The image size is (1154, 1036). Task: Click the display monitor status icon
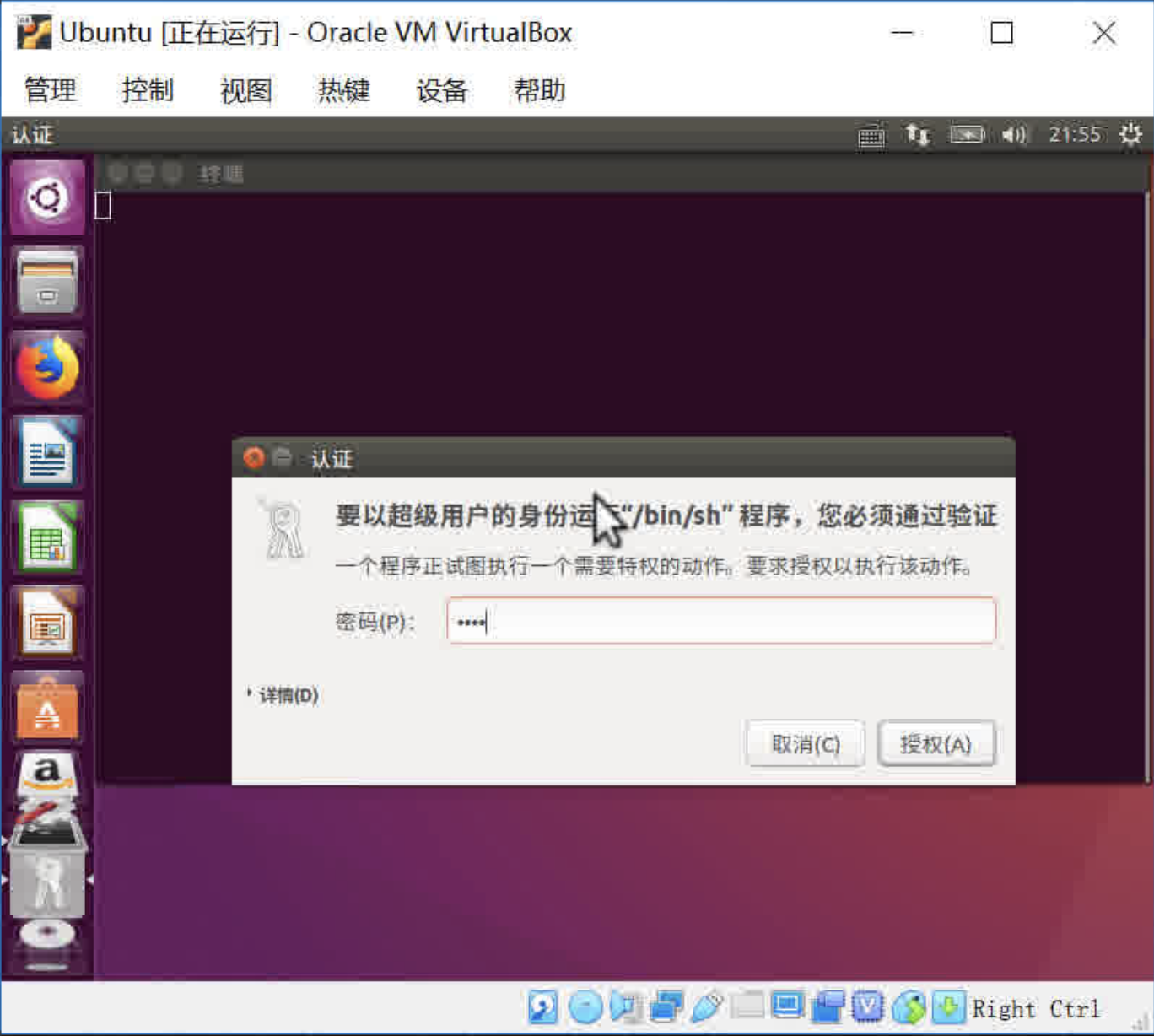click(787, 1006)
